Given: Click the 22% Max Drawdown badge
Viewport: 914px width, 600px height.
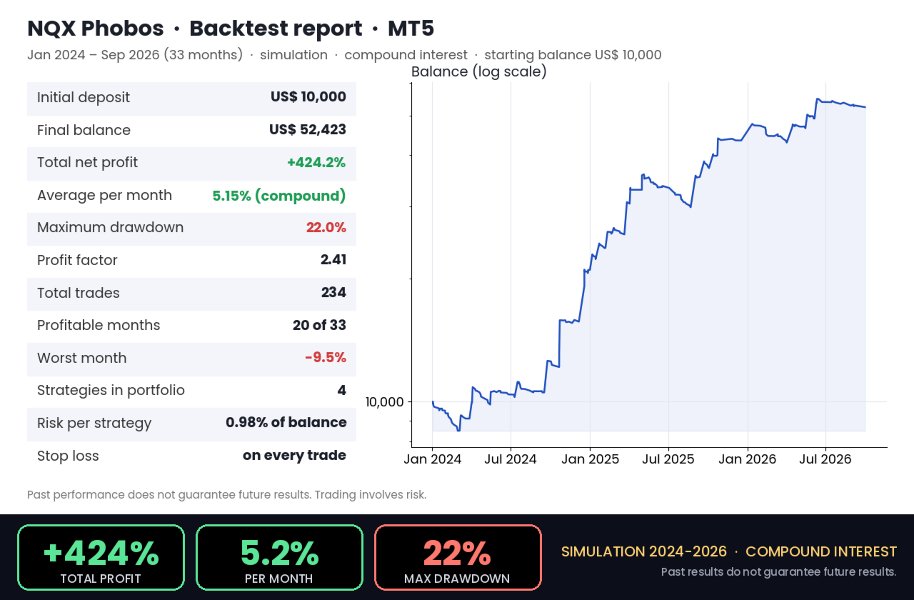Looking at the screenshot, I should tap(458, 557).
